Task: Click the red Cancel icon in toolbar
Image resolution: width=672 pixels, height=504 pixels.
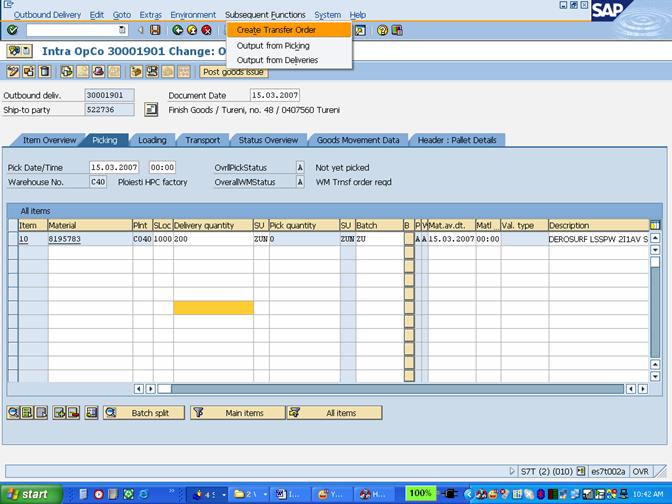Action: (206, 30)
